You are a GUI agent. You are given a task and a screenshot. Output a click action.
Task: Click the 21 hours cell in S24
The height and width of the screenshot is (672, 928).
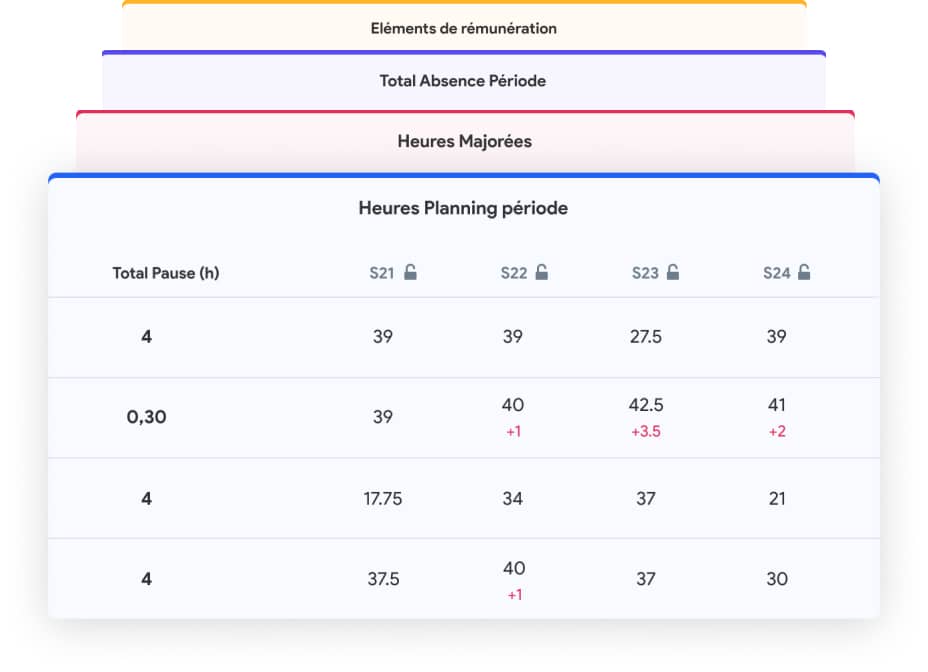pos(777,498)
